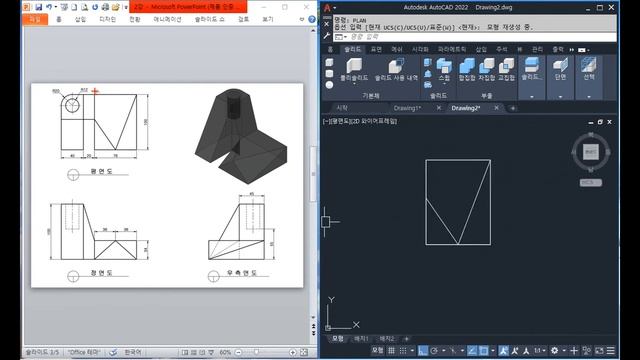The image size is (640, 360).
Task: Open PowerPoint Insert ribbon tab
Action: [80, 19]
